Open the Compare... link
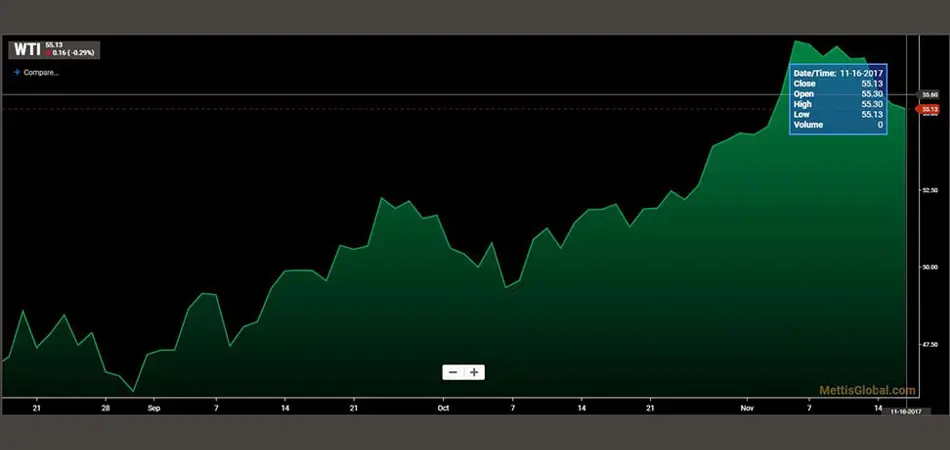Screen dimensions: 950x450 point(41,72)
